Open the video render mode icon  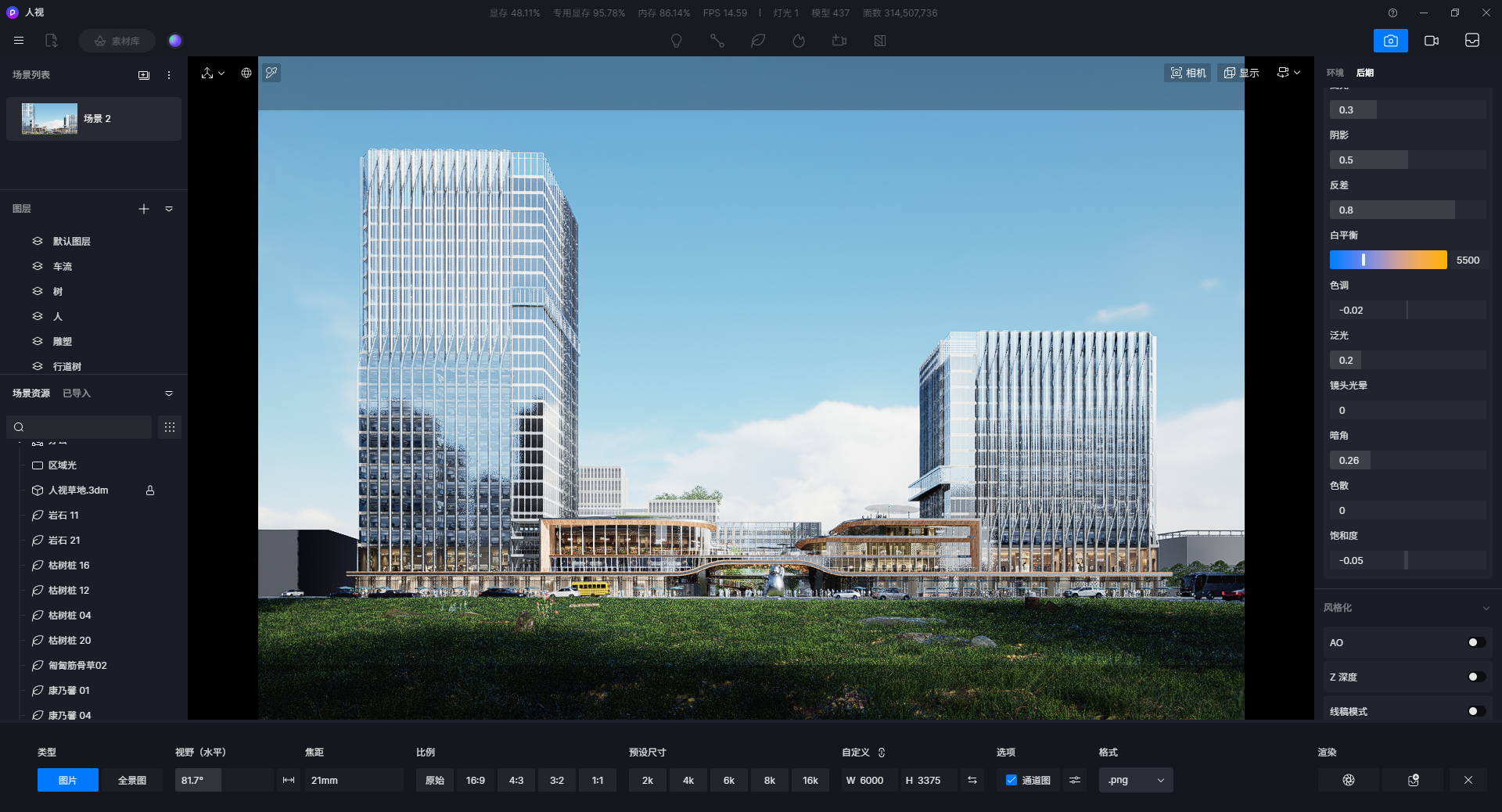pos(1431,41)
